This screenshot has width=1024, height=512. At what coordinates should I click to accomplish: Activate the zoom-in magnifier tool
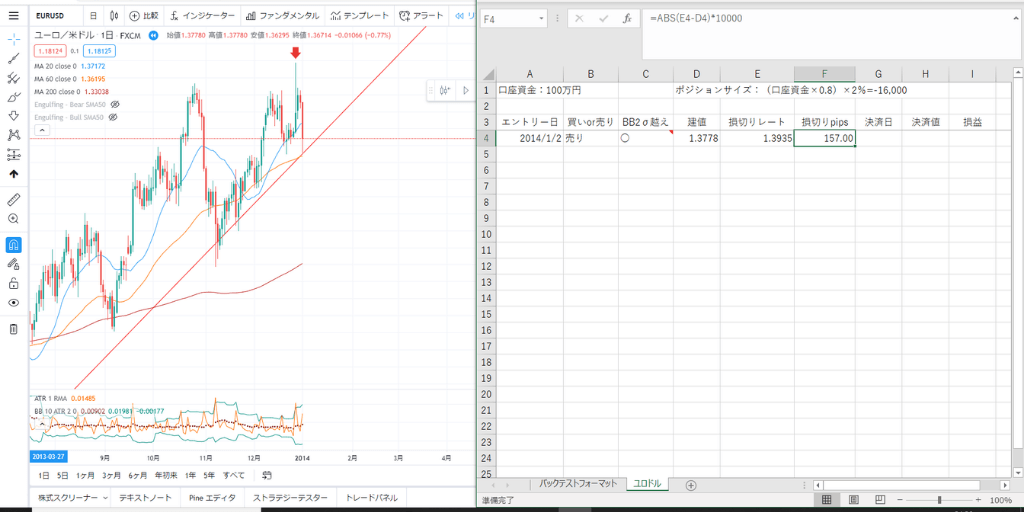[14, 219]
